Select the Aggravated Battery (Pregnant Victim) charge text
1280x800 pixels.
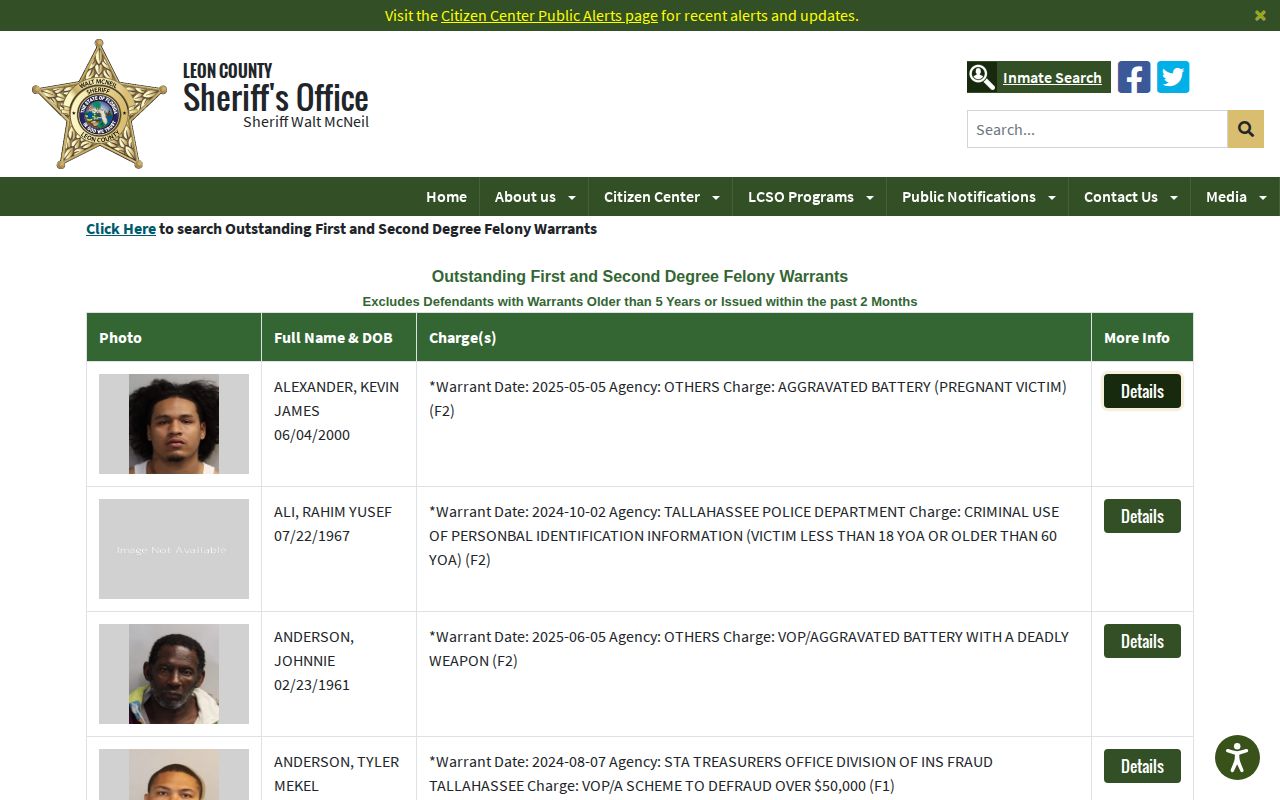[x=748, y=398]
